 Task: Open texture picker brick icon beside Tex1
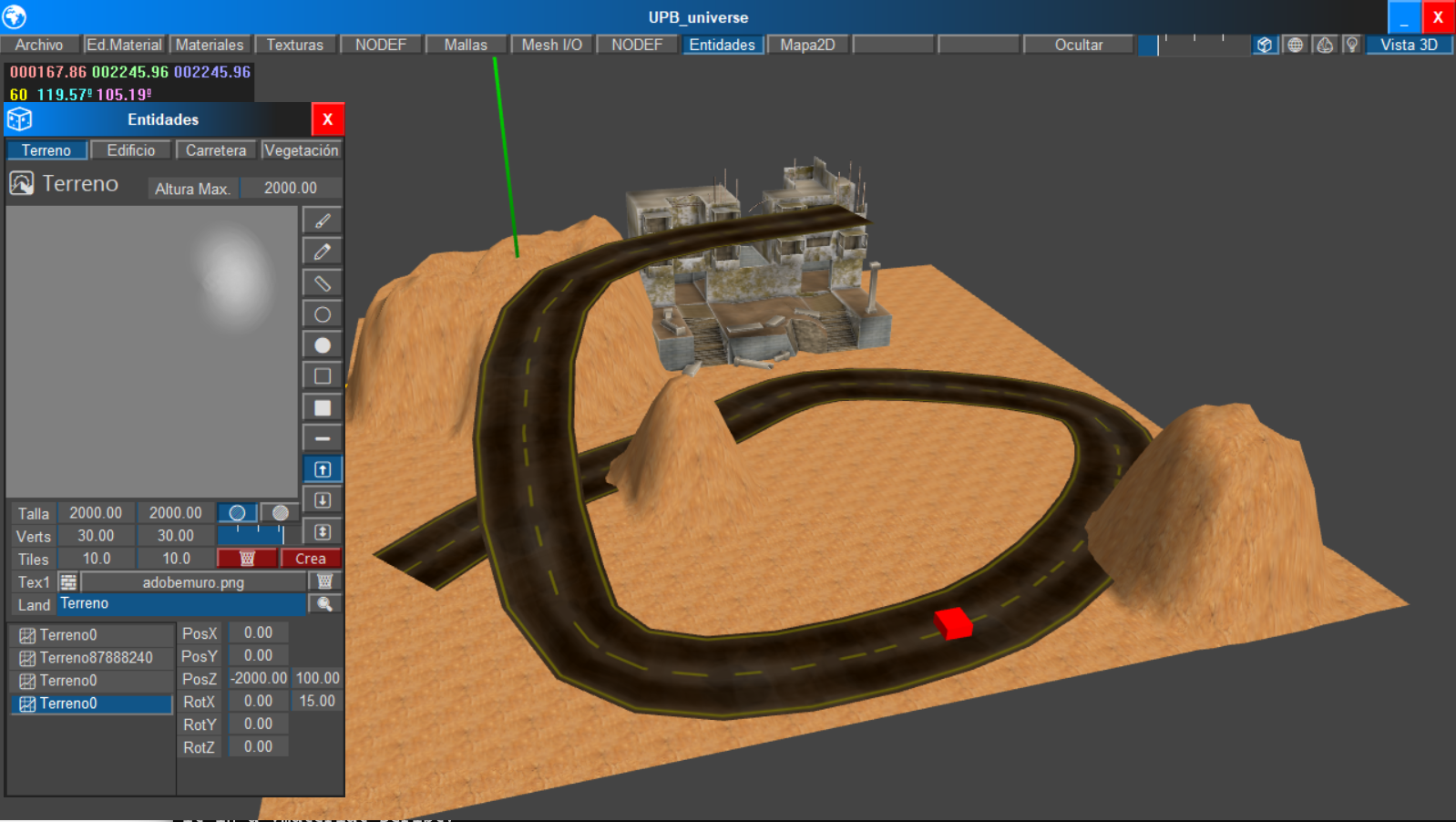click(x=68, y=582)
